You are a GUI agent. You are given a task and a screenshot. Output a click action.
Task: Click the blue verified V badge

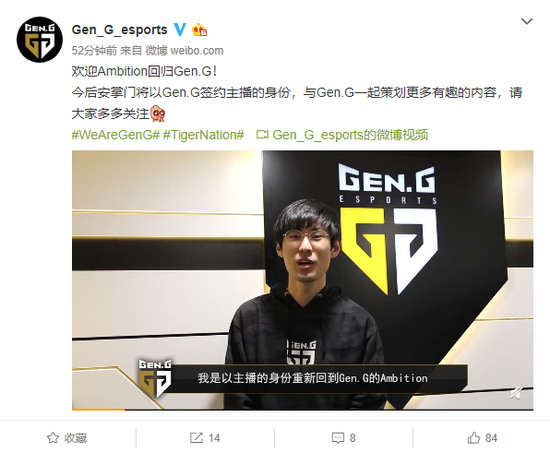click(180, 29)
